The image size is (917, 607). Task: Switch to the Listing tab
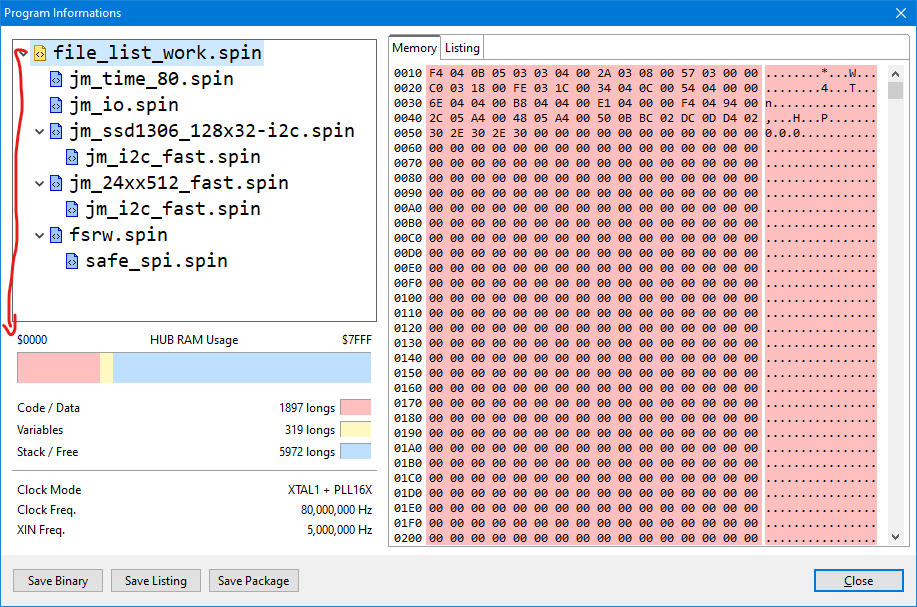(x=462, y=48)
